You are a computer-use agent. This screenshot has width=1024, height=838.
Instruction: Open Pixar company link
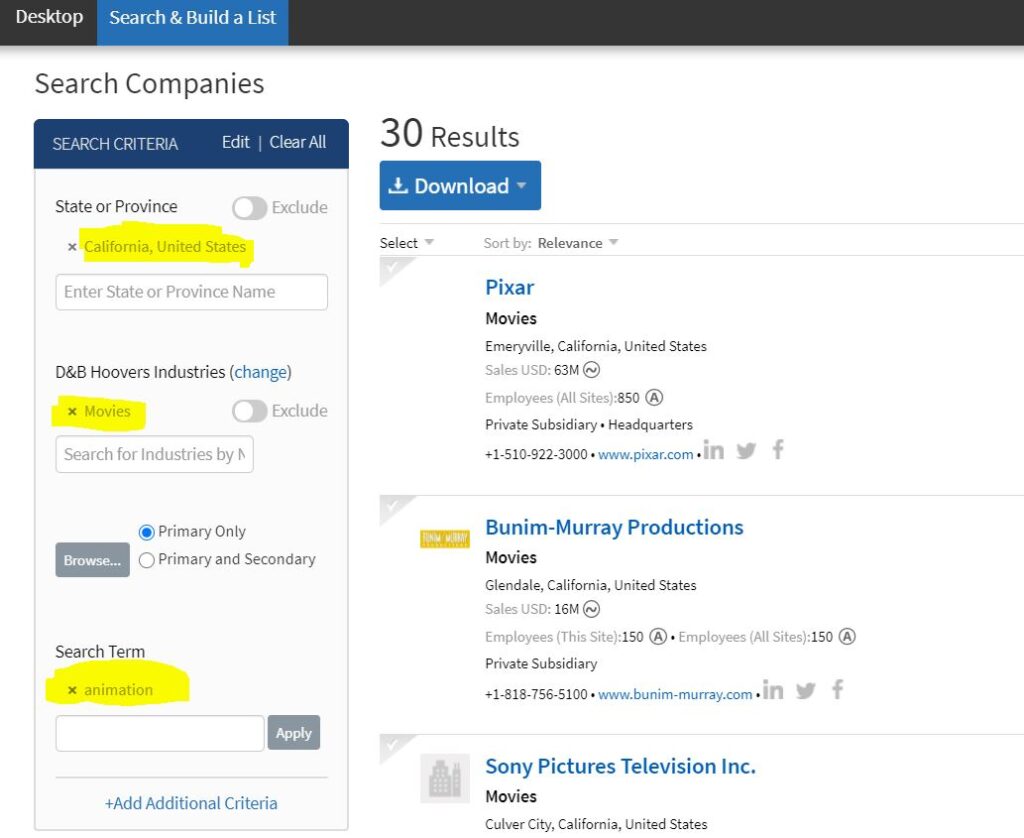509,287
